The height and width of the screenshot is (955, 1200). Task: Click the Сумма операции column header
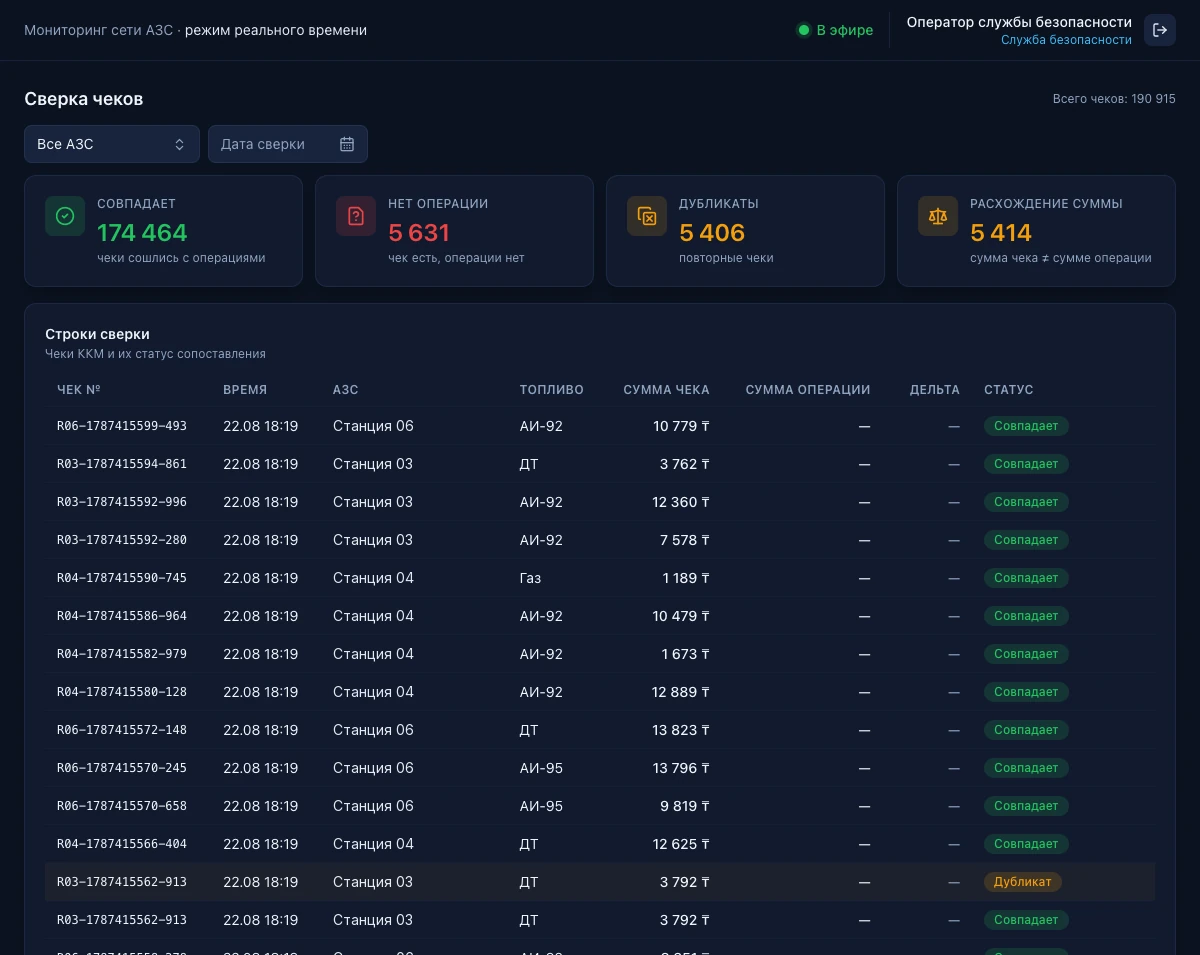tap(808, 390)
